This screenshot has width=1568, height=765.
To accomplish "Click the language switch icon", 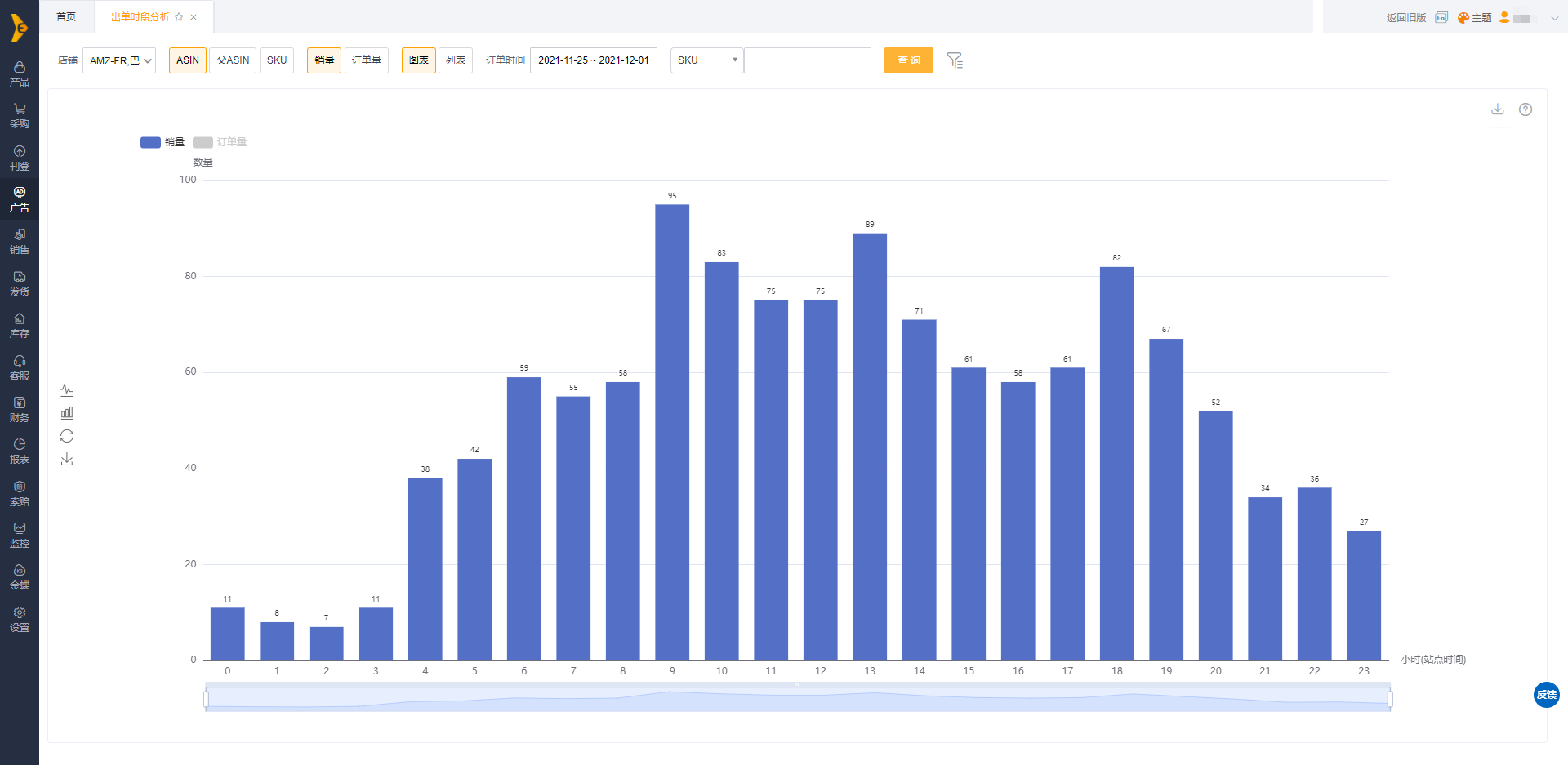I will pyautogui.click(x=1441, y=17).
